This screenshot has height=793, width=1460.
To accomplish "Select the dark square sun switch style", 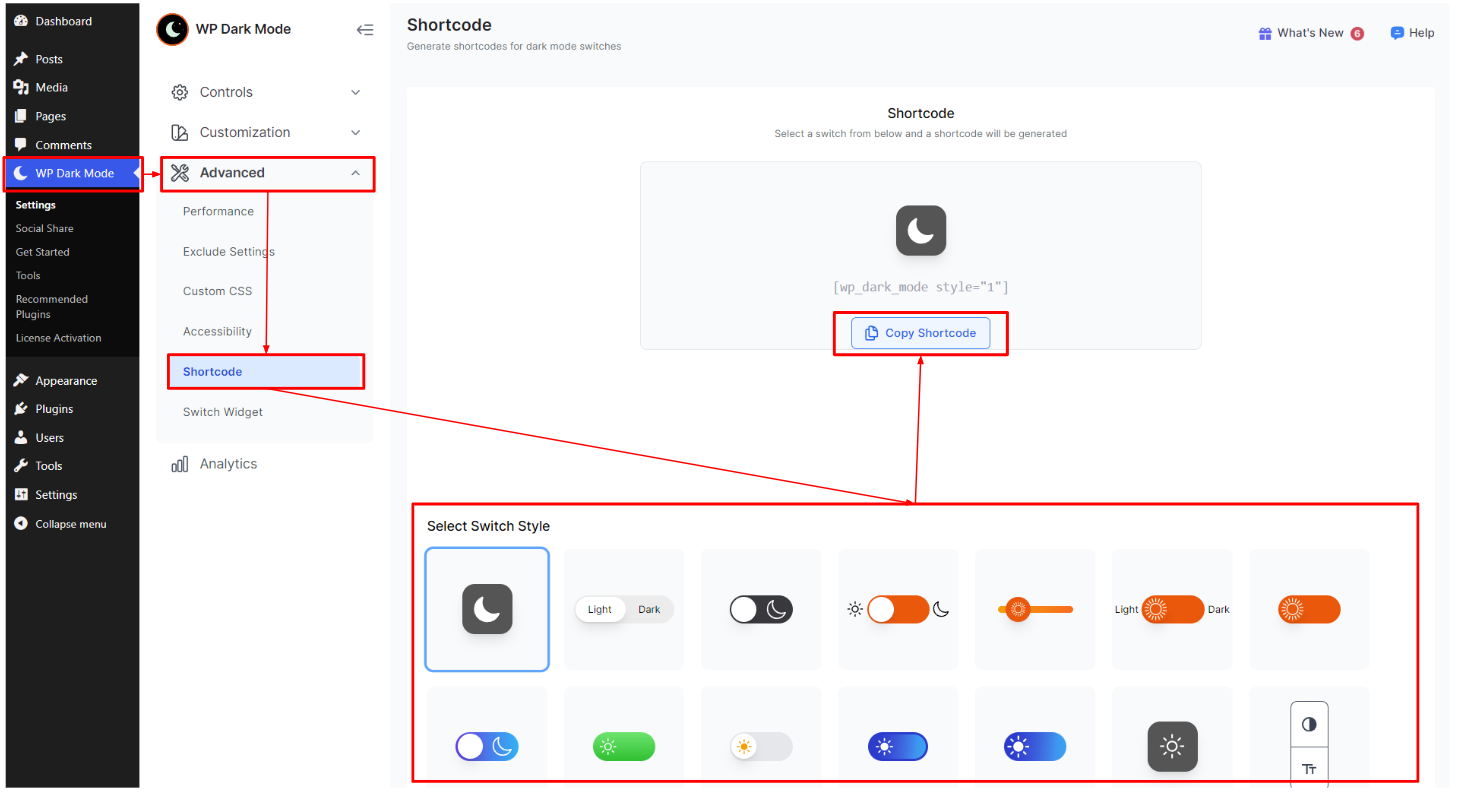I will click(x=1172, y=746).
